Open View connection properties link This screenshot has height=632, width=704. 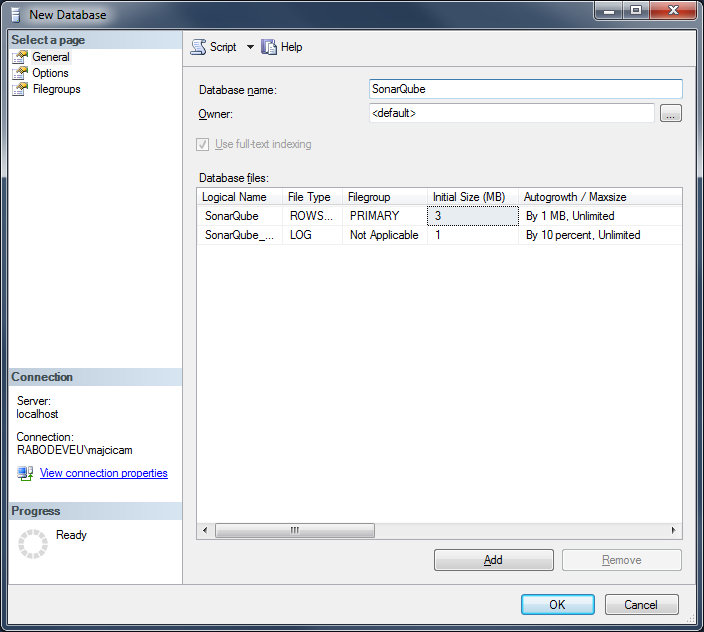[104, 473]
